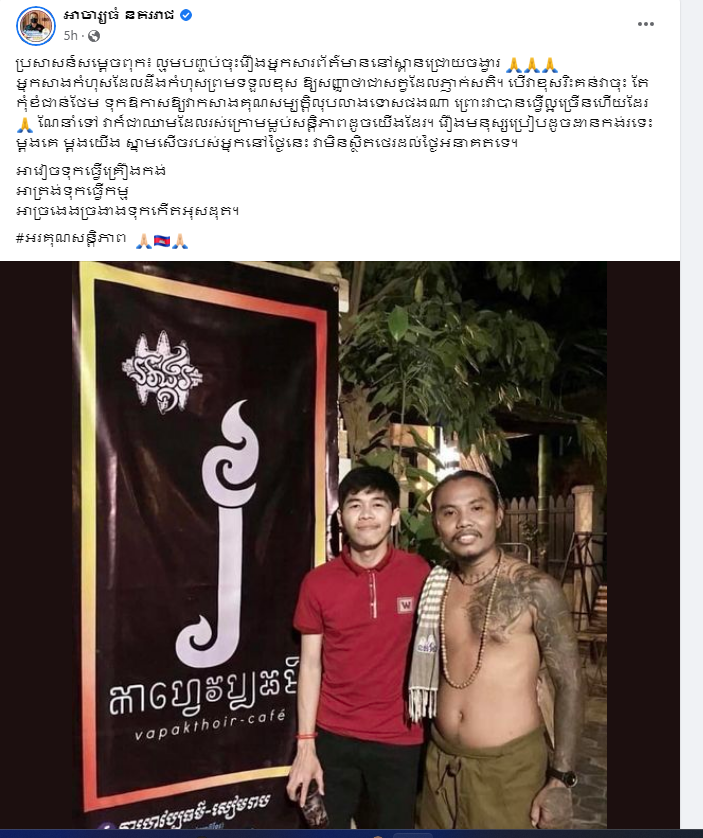Open the three-dots post options menu
This screenshot has height=838, width=703.
[645, 24]
